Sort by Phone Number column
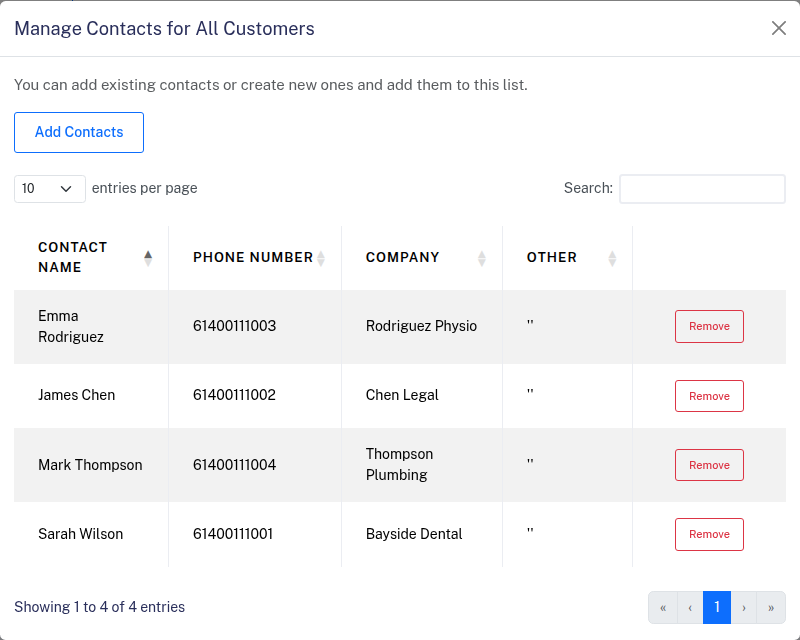Viewport: 800px width, 640px height. [x=254, y=257]
